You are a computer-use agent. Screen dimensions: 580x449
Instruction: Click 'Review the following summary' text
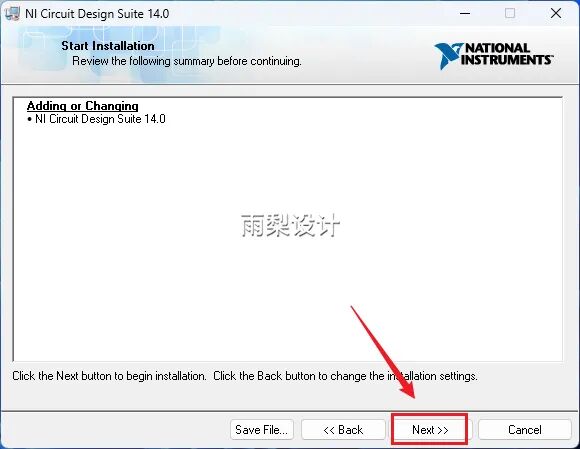click(186, 61)
